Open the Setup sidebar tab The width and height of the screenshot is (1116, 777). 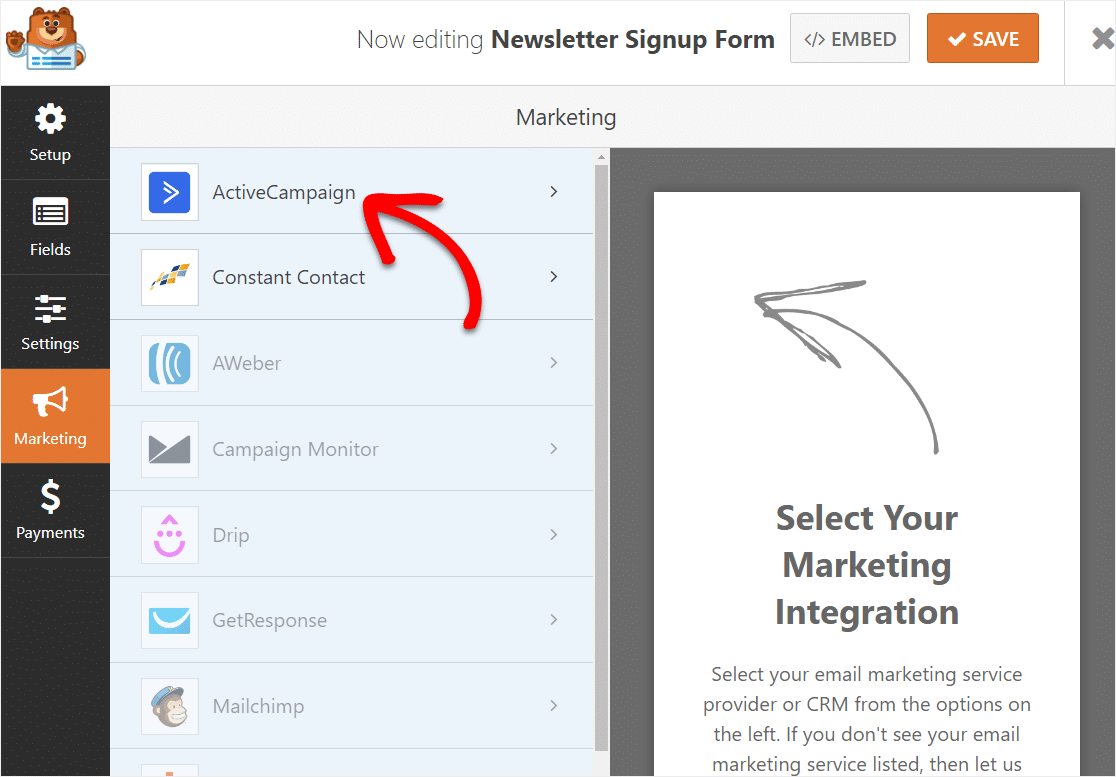pos(50,133)
